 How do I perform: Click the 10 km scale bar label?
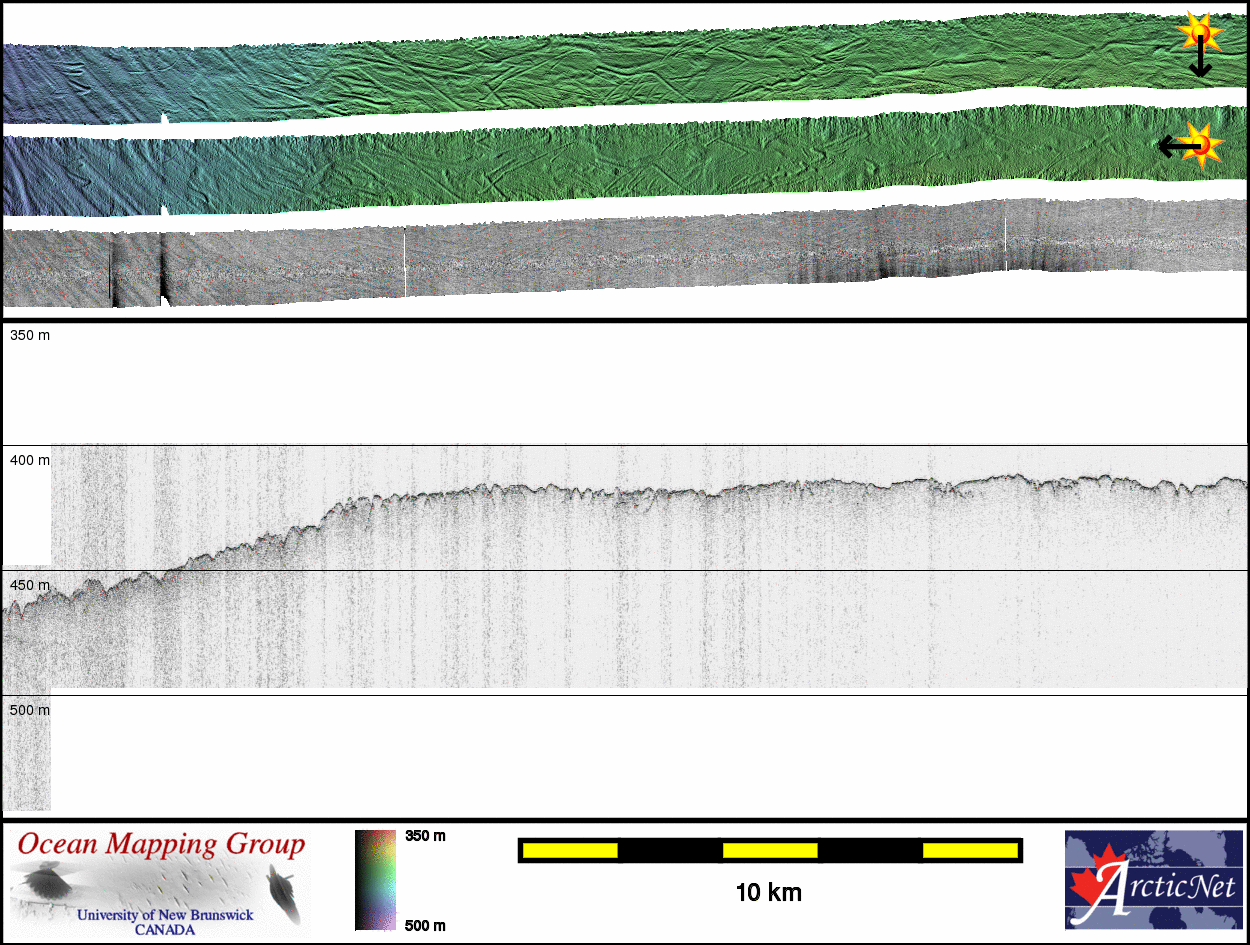tap(768, 893)
